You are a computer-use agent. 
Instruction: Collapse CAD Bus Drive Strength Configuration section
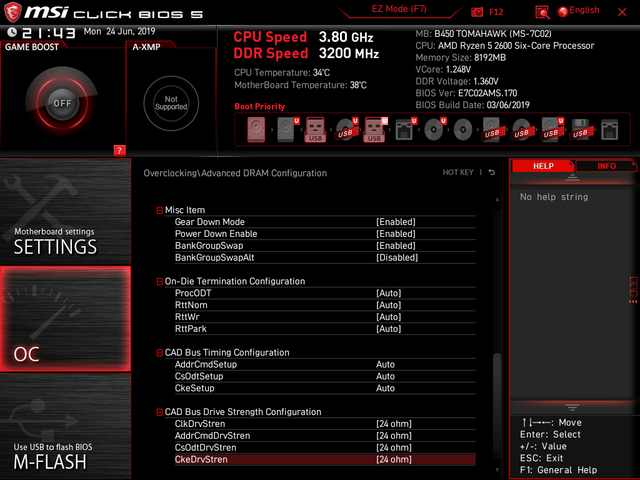tap(160, 412)
